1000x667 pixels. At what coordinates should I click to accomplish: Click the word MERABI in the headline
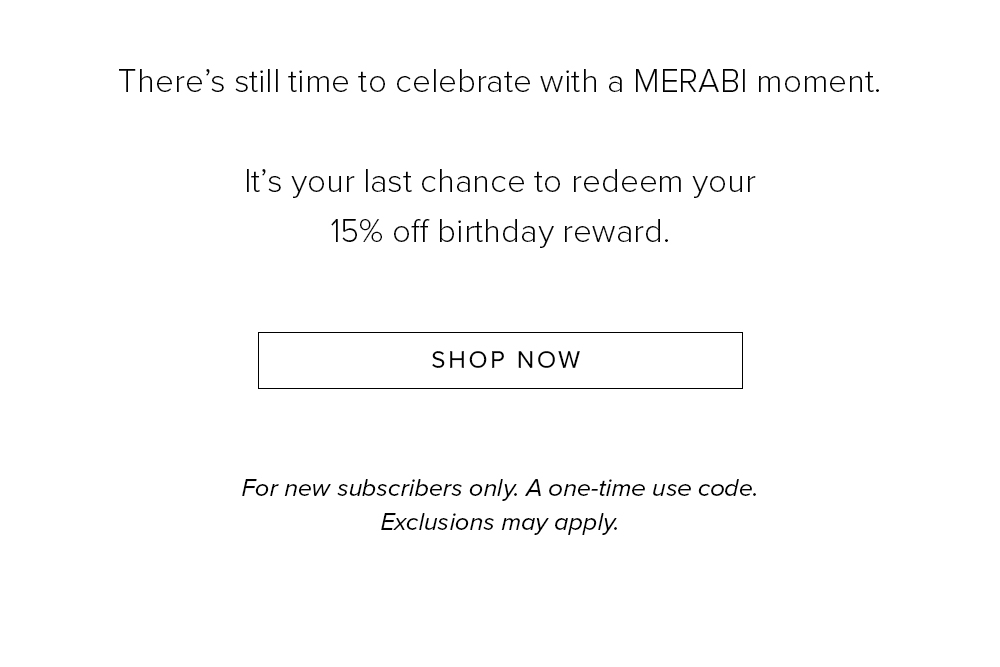[x=690, y=82]
